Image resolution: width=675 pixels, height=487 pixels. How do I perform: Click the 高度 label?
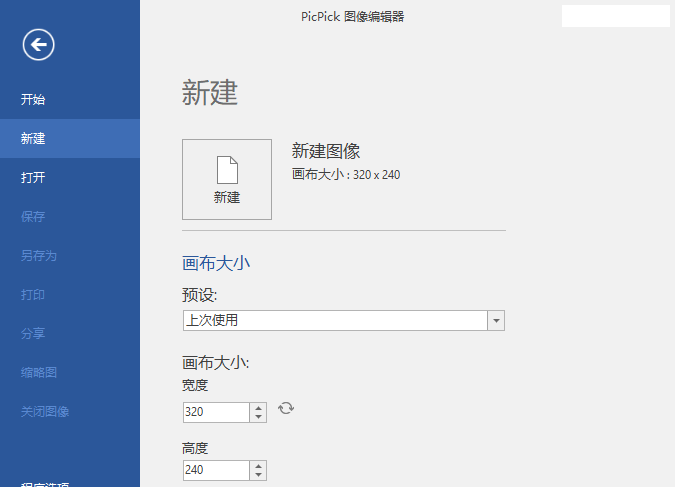click(195, 448)
